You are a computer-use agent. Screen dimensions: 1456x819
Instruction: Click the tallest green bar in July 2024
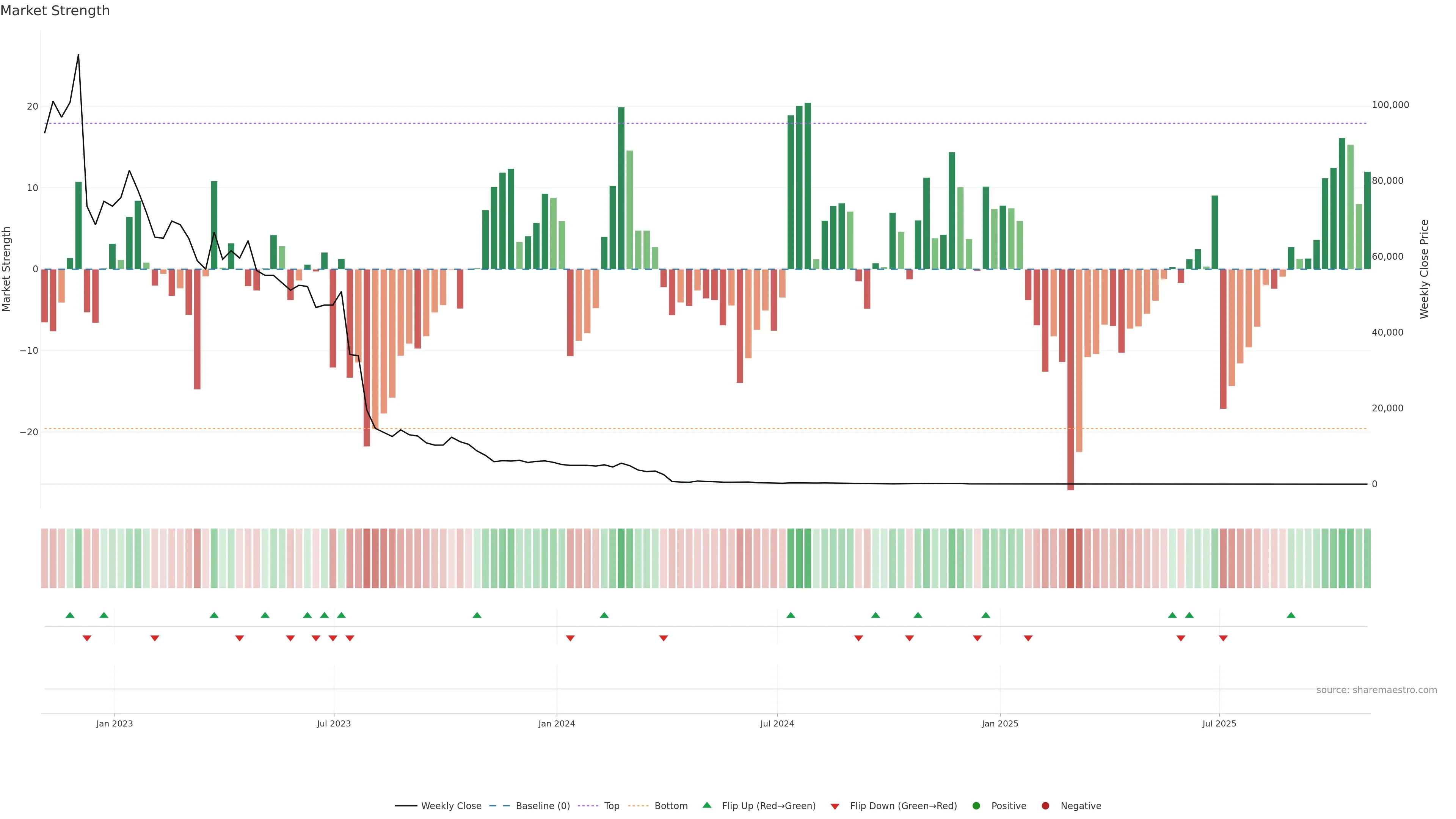point(808,187)
